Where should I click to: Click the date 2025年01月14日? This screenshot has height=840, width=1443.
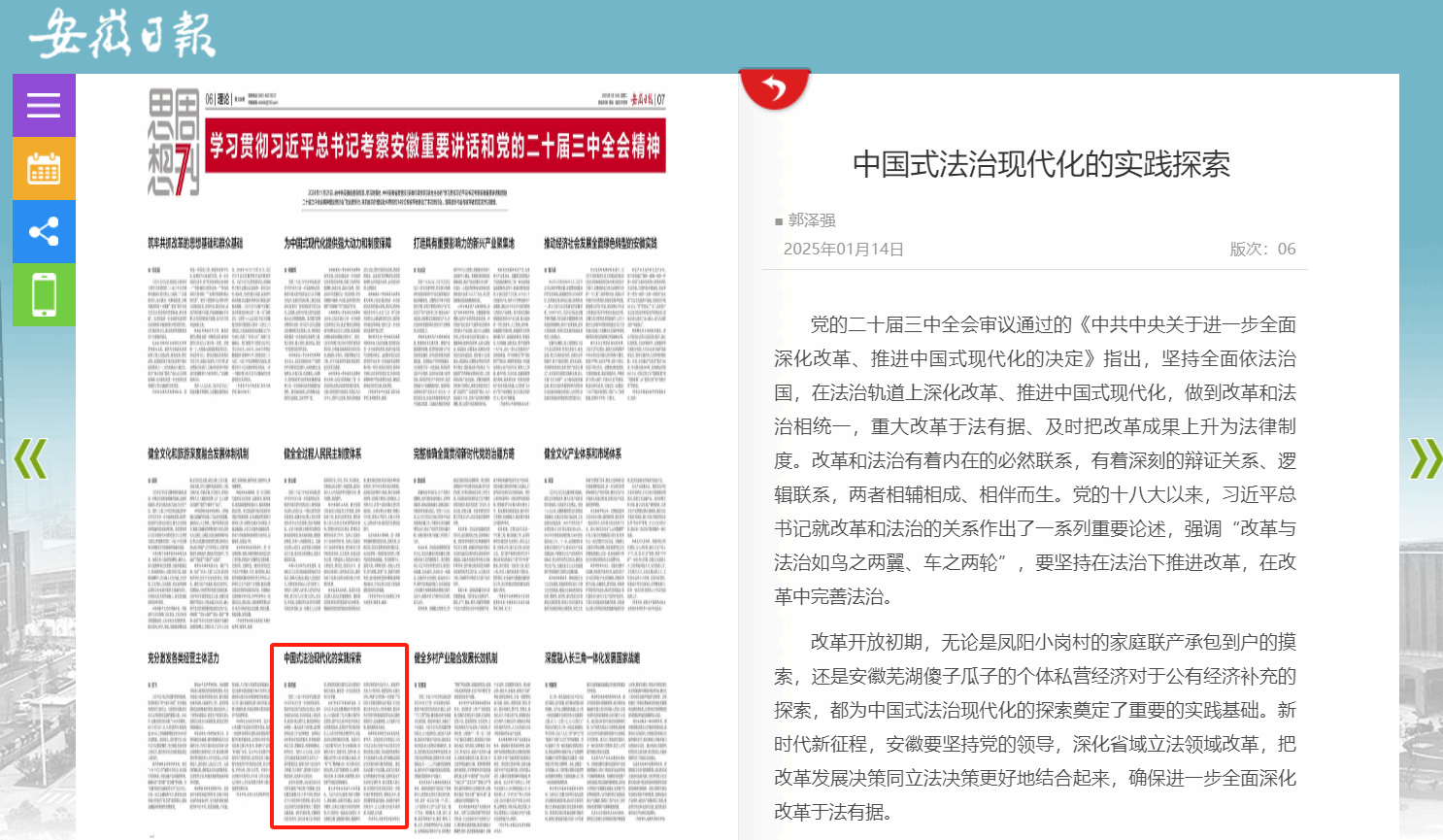[x=844, y=249]
